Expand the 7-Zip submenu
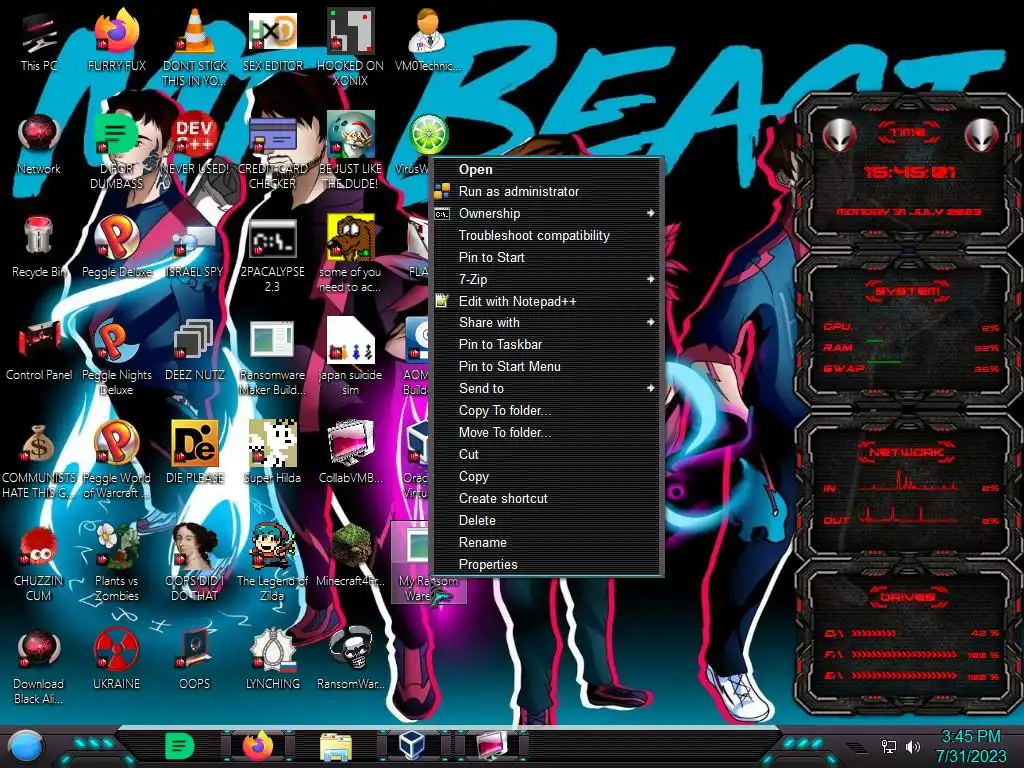The image size is (1024, 768). point(547,280)
